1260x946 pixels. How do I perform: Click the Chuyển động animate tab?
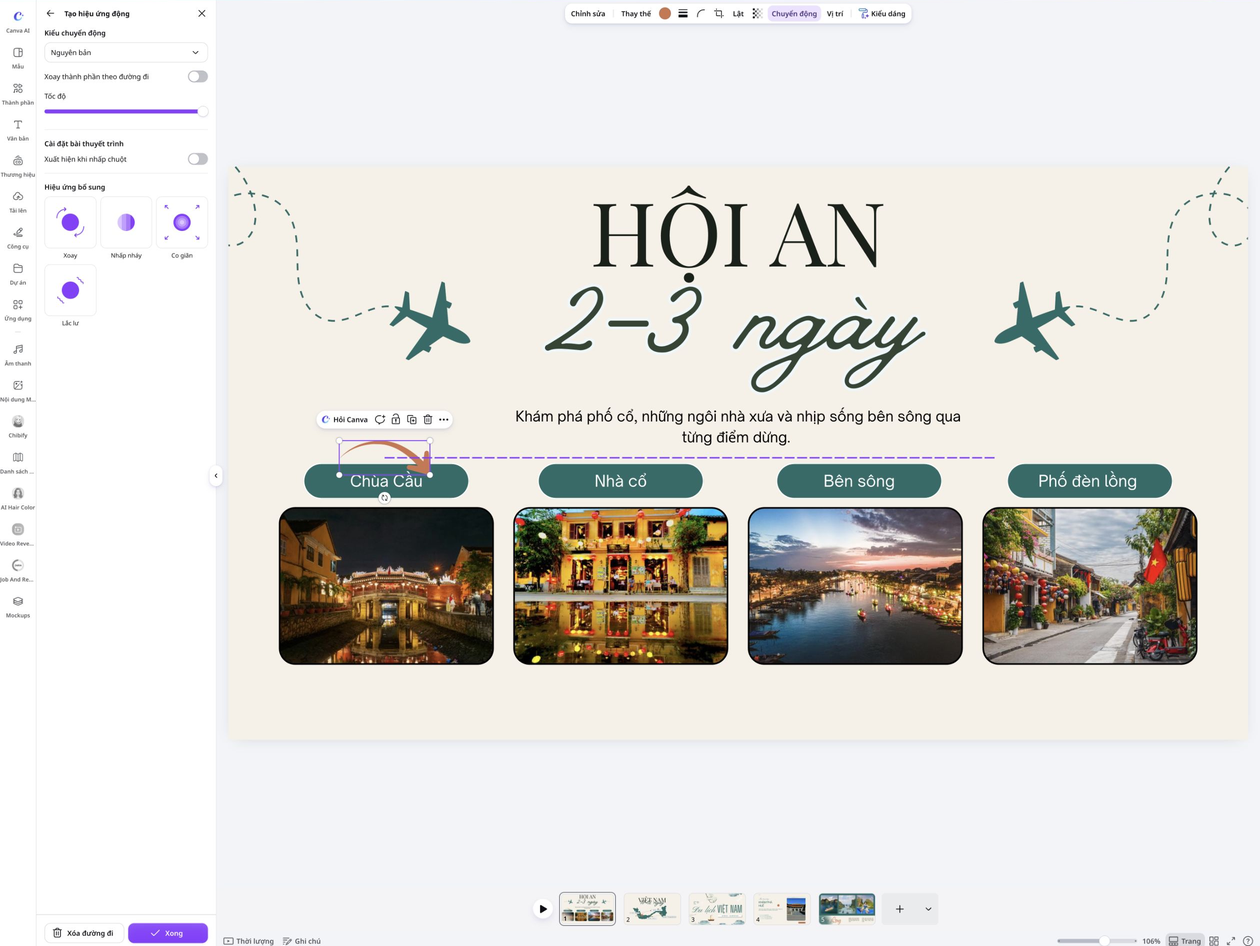pos(794,14)
